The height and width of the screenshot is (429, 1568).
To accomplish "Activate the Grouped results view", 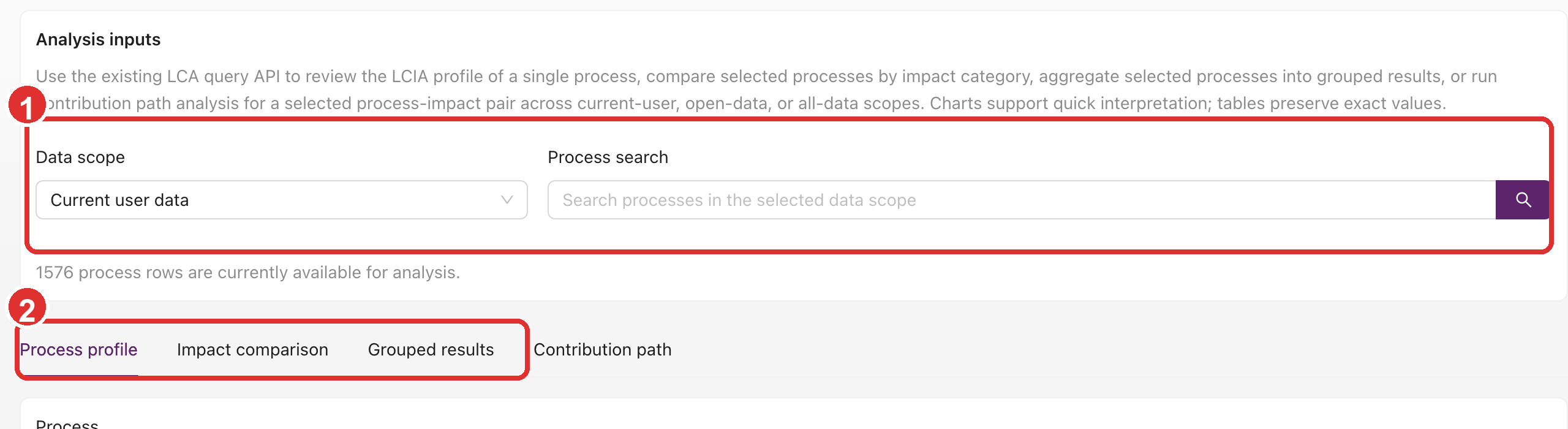I will (431, 349).
